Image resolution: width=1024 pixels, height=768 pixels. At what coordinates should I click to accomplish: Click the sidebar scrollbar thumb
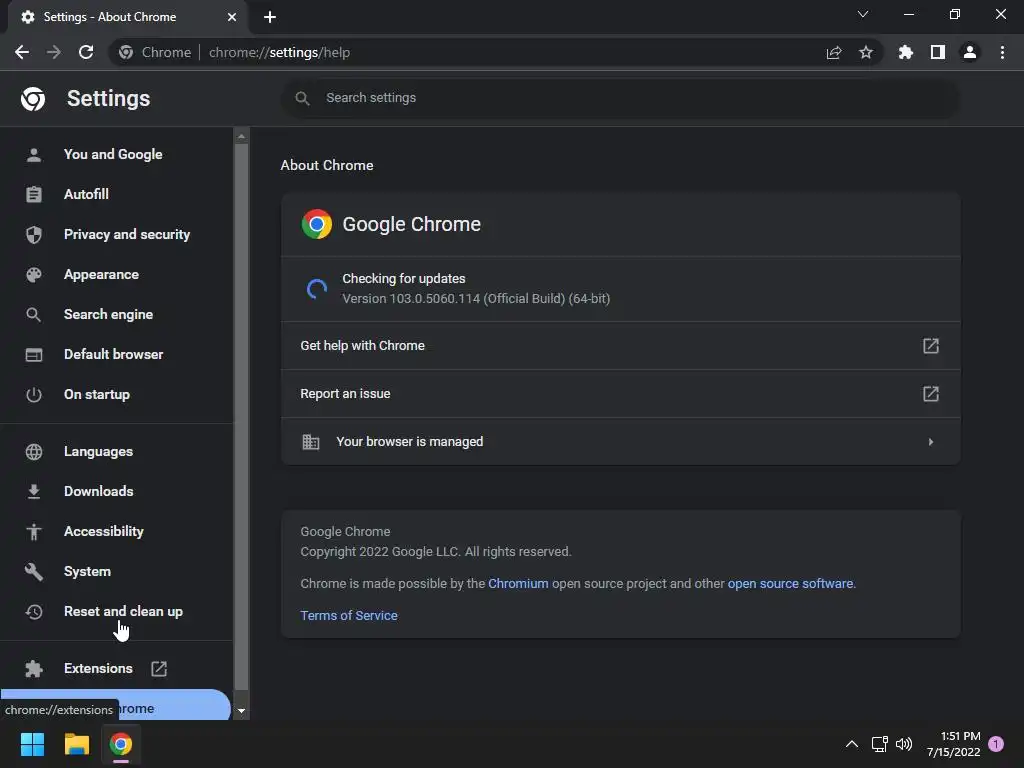pyautogui.click(x=241, y=417)
